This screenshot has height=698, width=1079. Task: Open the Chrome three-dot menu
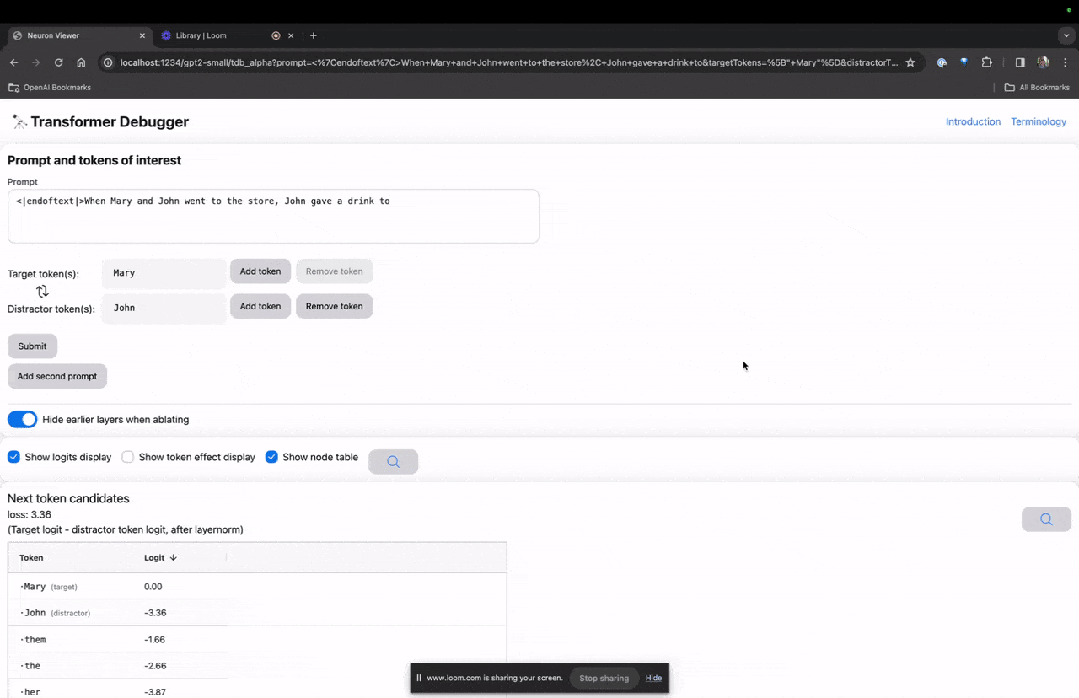pos(1064,62)
